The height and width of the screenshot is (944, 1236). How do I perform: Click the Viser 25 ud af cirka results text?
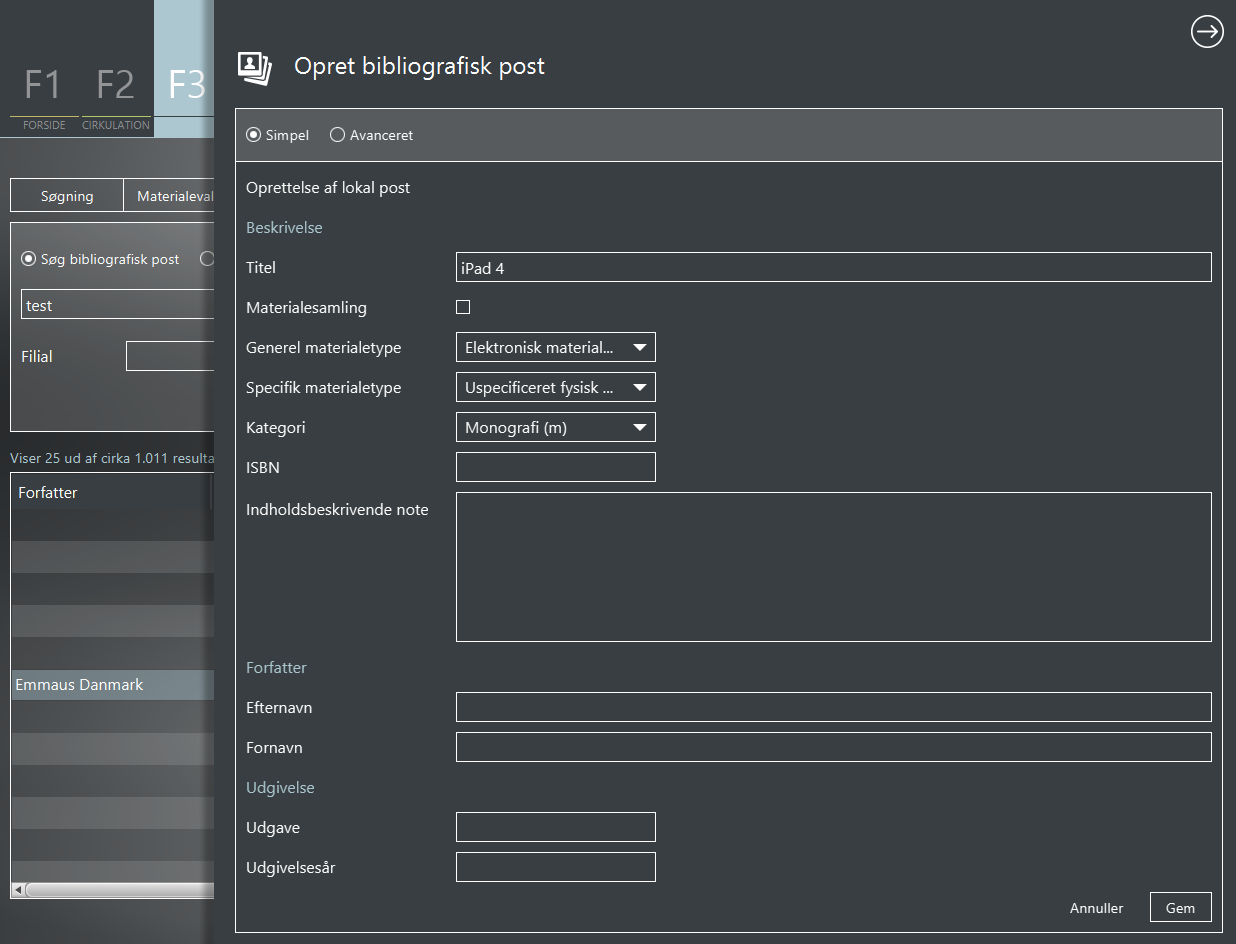click(x=112, y=458)
